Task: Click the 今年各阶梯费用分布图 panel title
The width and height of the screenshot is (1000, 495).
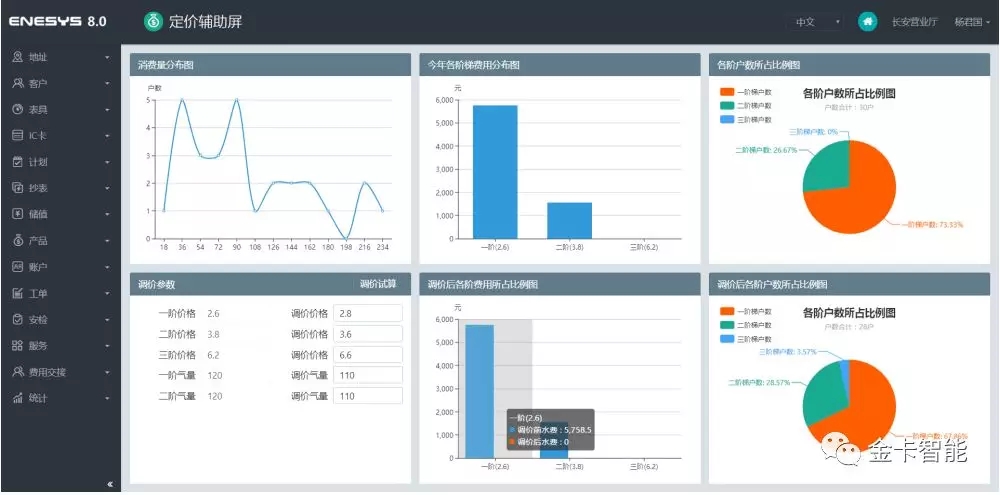Action: [473, 65]
